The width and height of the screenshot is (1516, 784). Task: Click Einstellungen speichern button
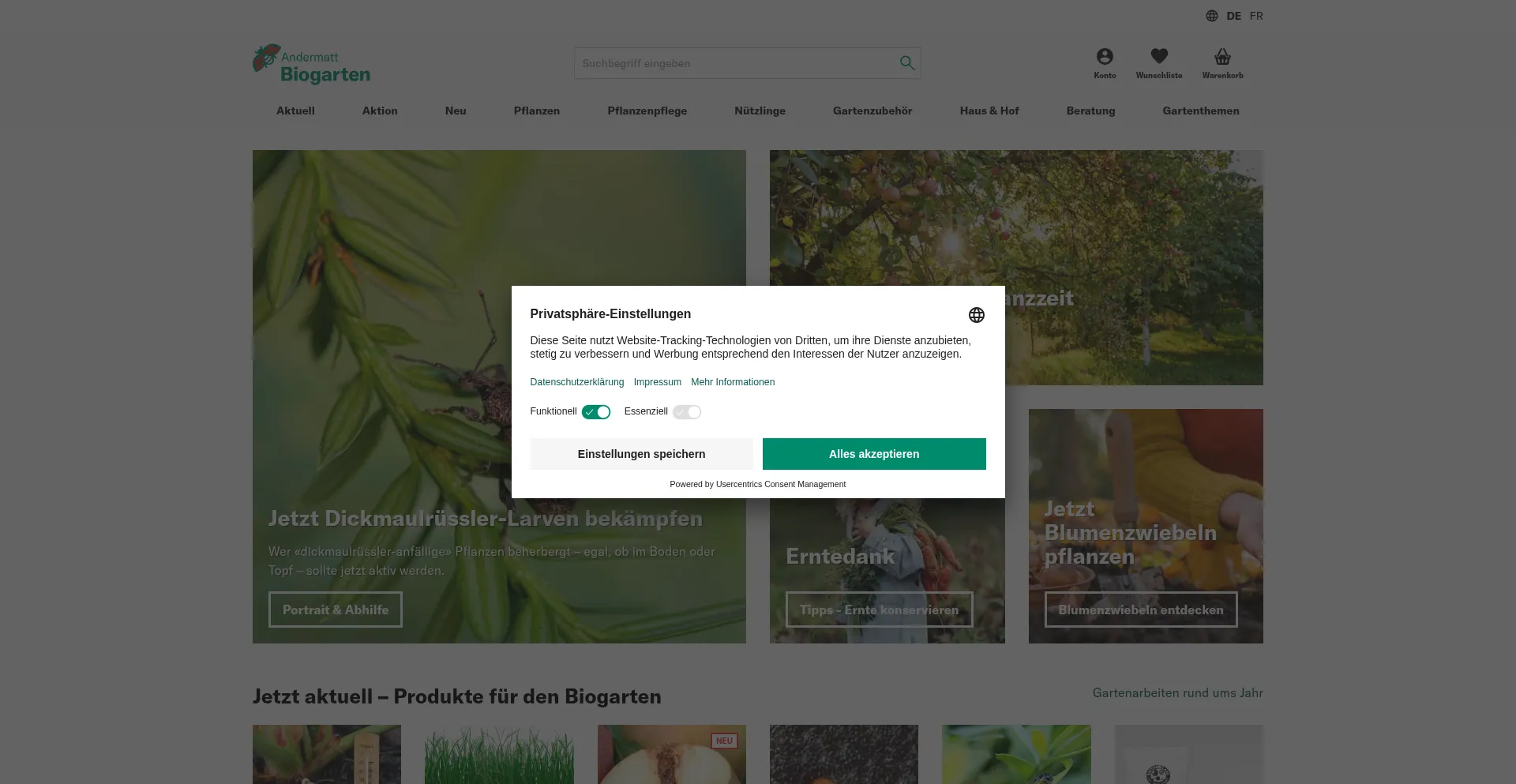641,454
